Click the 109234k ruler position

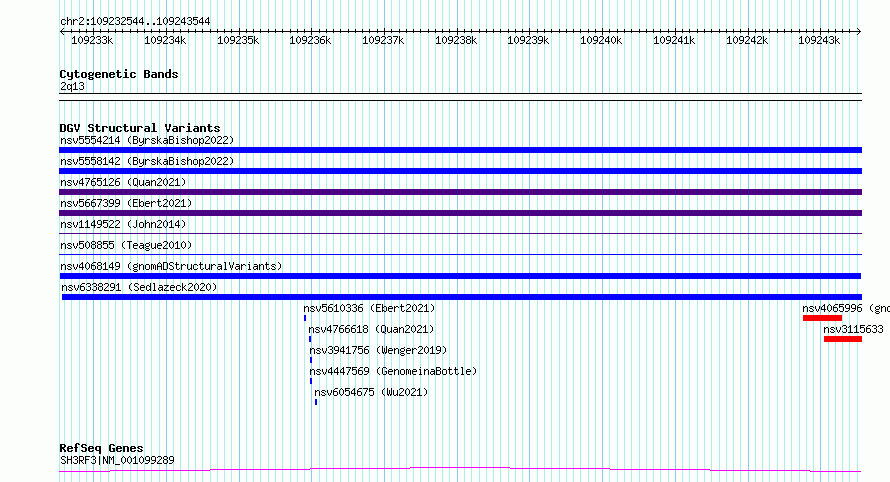click(165, 40)
